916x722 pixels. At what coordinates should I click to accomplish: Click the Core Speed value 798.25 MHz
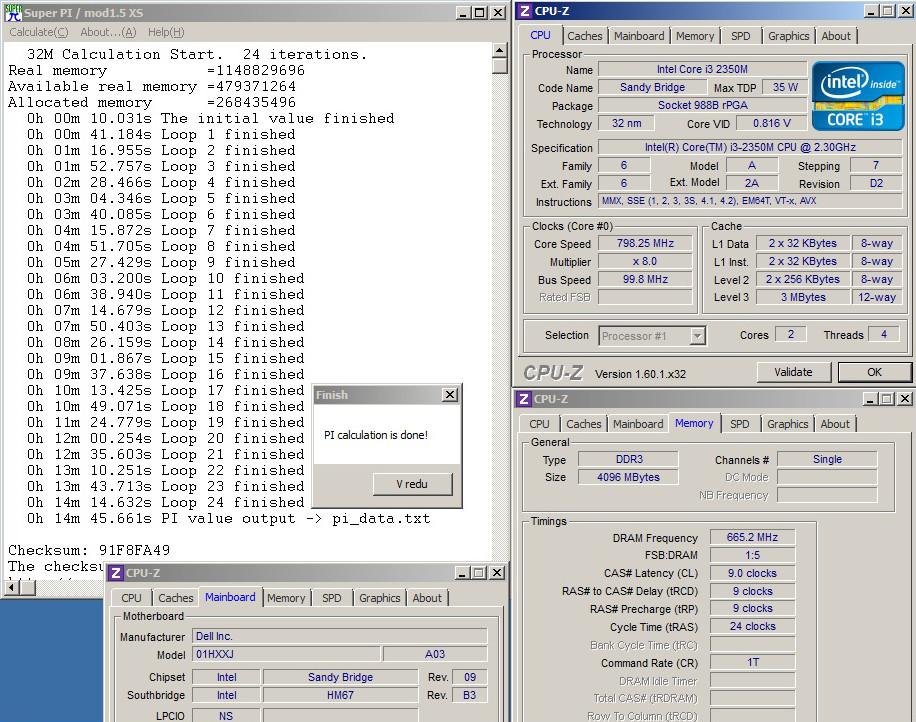(645, 244)
